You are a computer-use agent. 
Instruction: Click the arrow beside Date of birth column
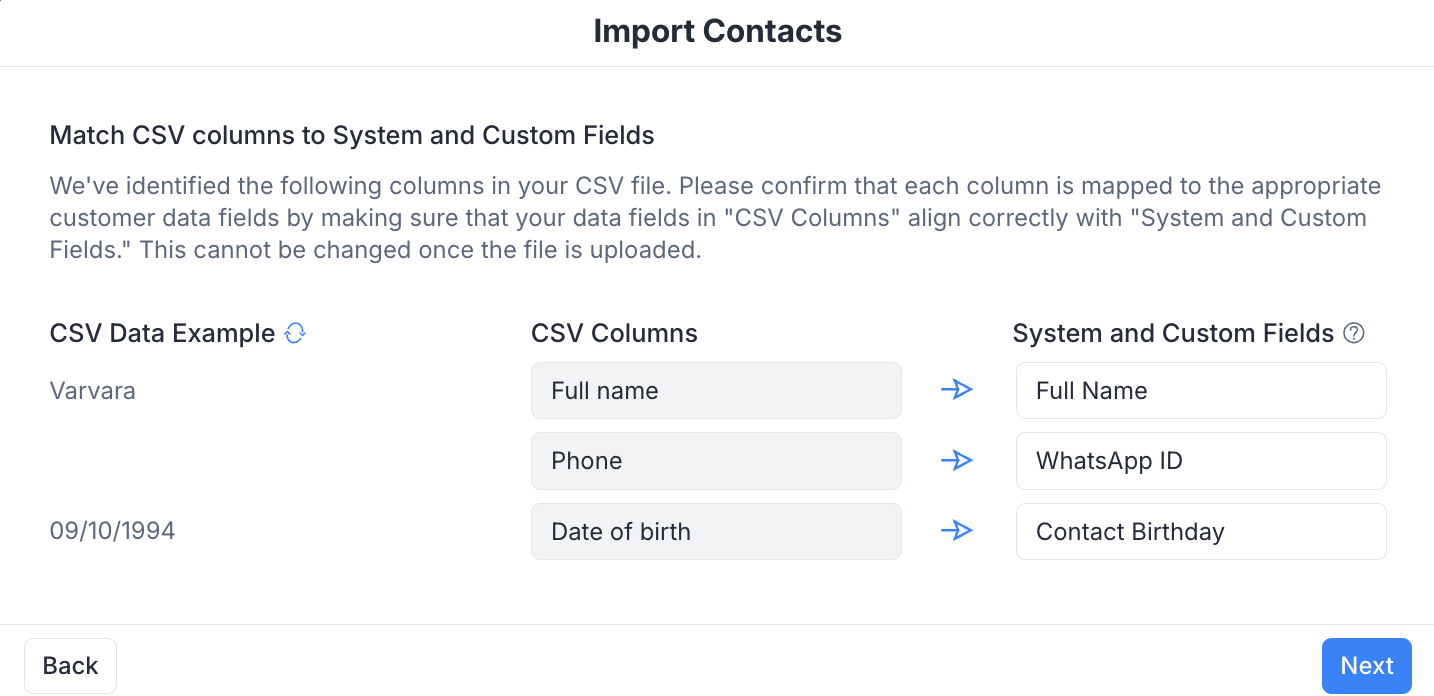point(957,531)
